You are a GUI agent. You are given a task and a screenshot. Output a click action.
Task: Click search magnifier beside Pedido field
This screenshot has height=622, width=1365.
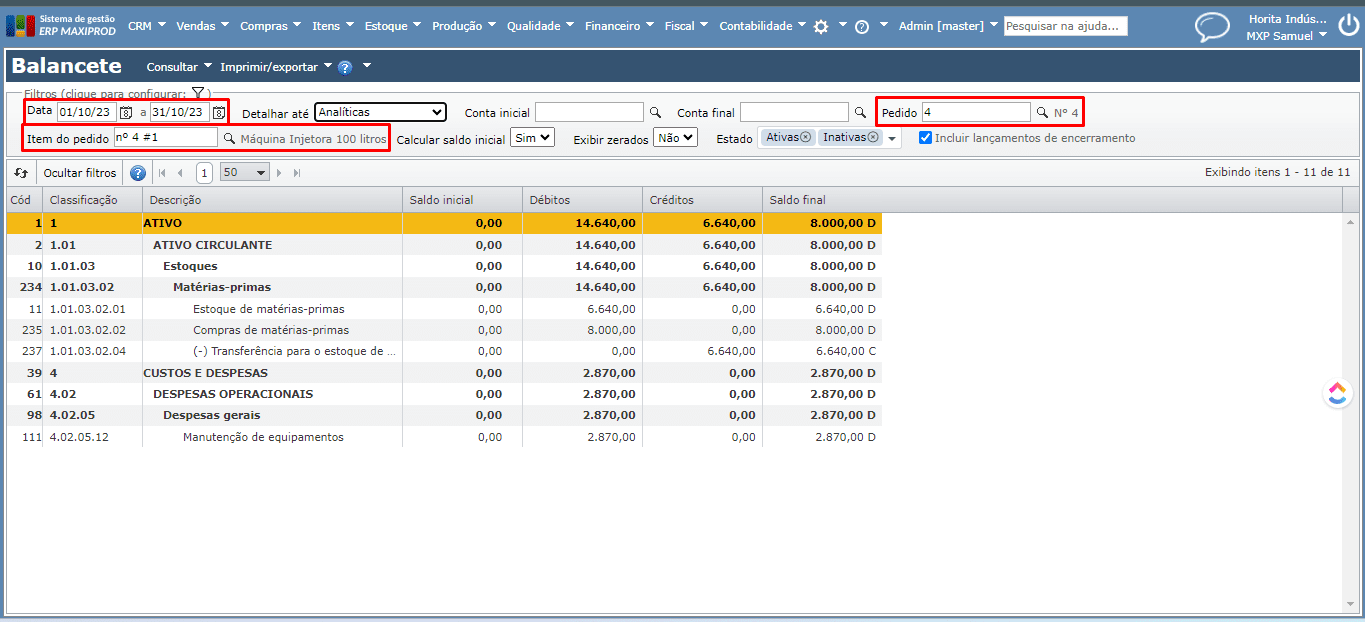click(1042, 113)
